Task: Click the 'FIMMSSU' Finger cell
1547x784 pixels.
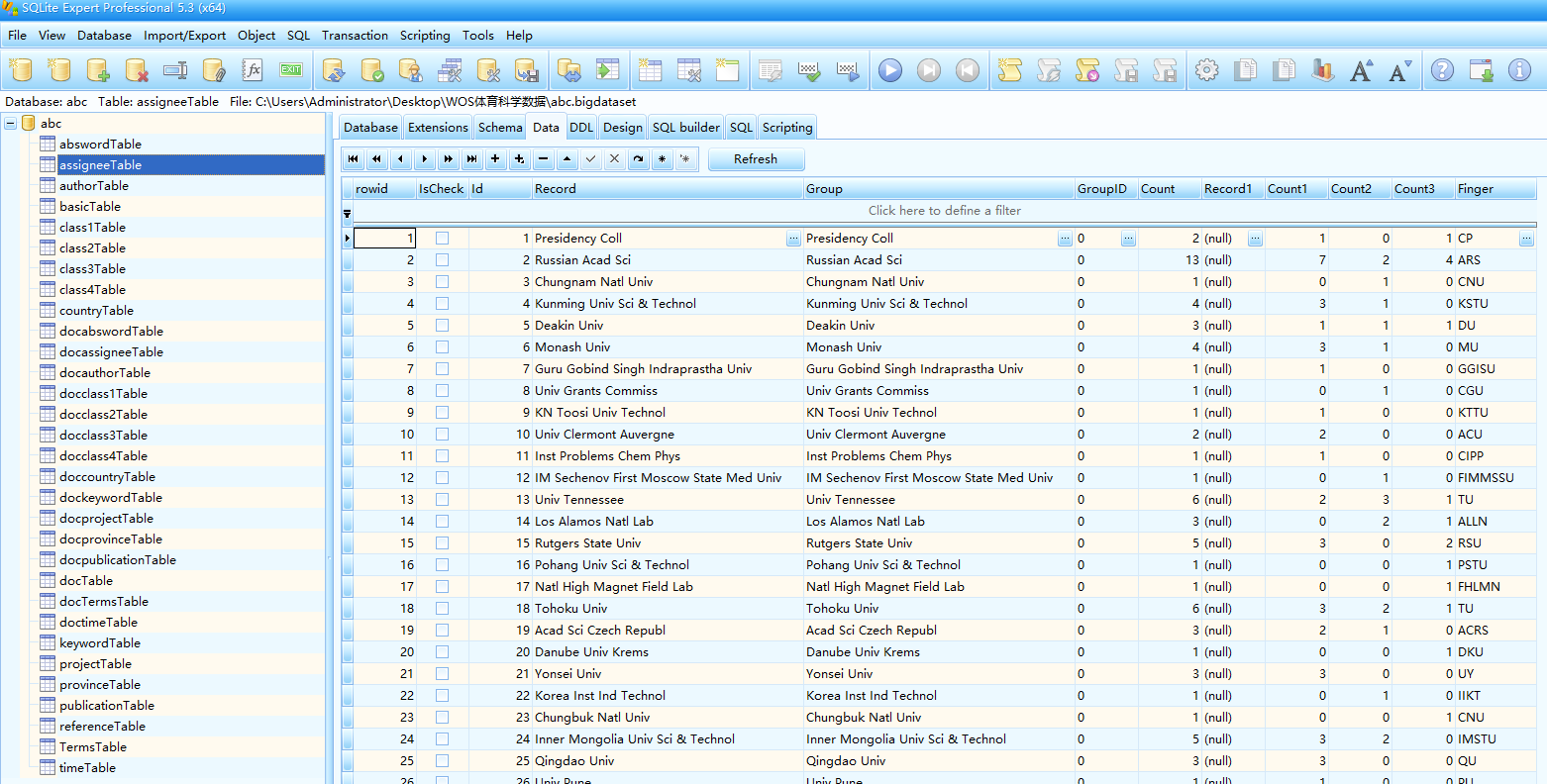Action: (x=1495, y=478)
